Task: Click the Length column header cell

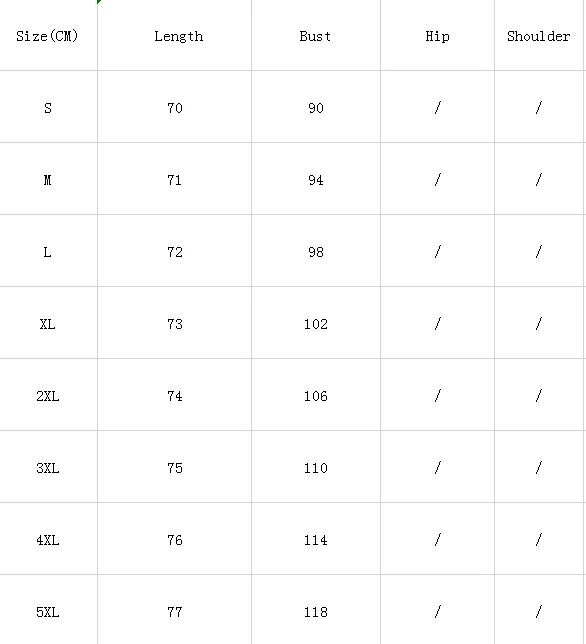Action: [x=175, y=35]
